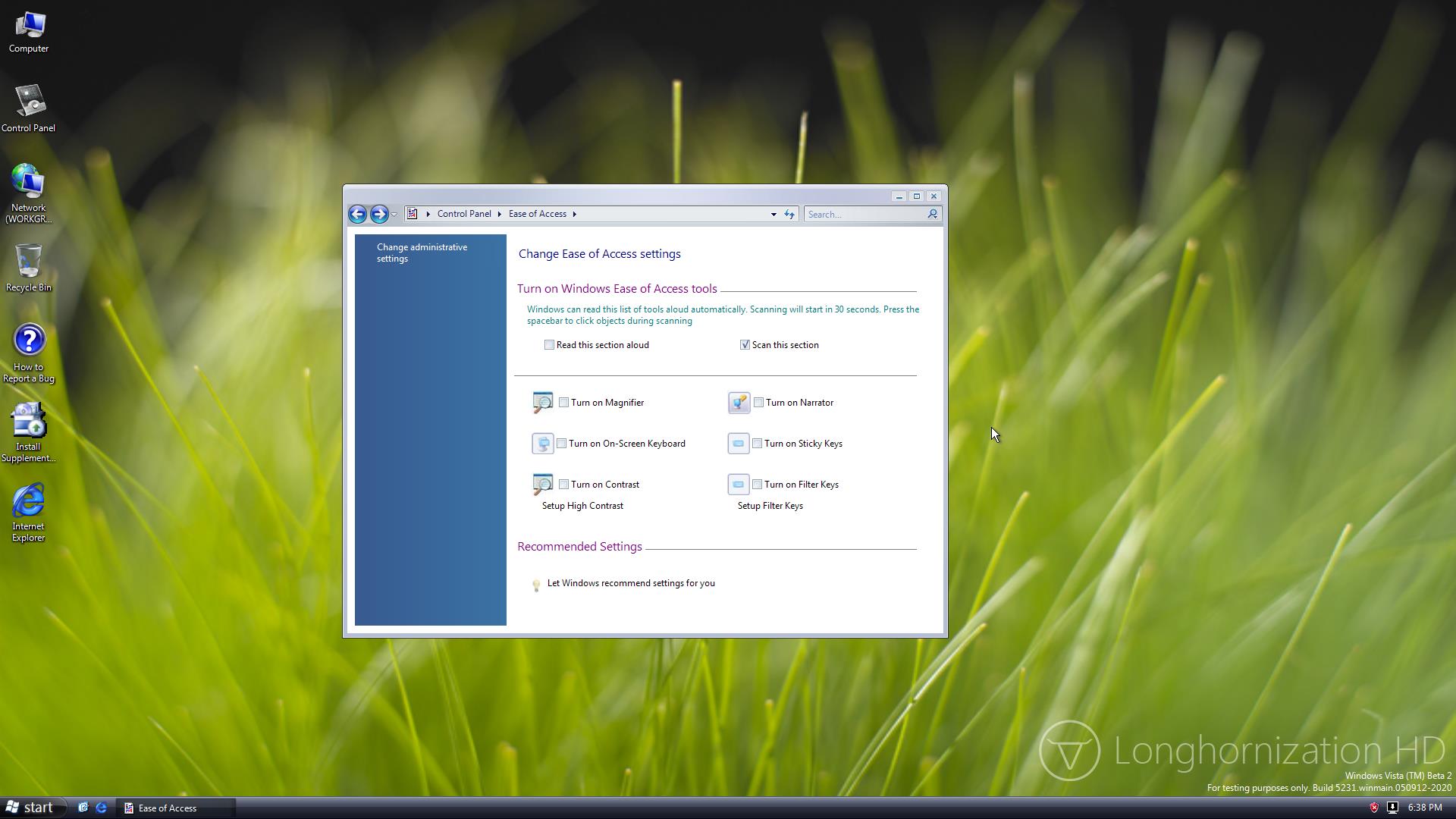The width and height of the screenshot is (1456, 819).
Task: Click Let Windows recommend settings for you
Action: (x=630, y=583)
